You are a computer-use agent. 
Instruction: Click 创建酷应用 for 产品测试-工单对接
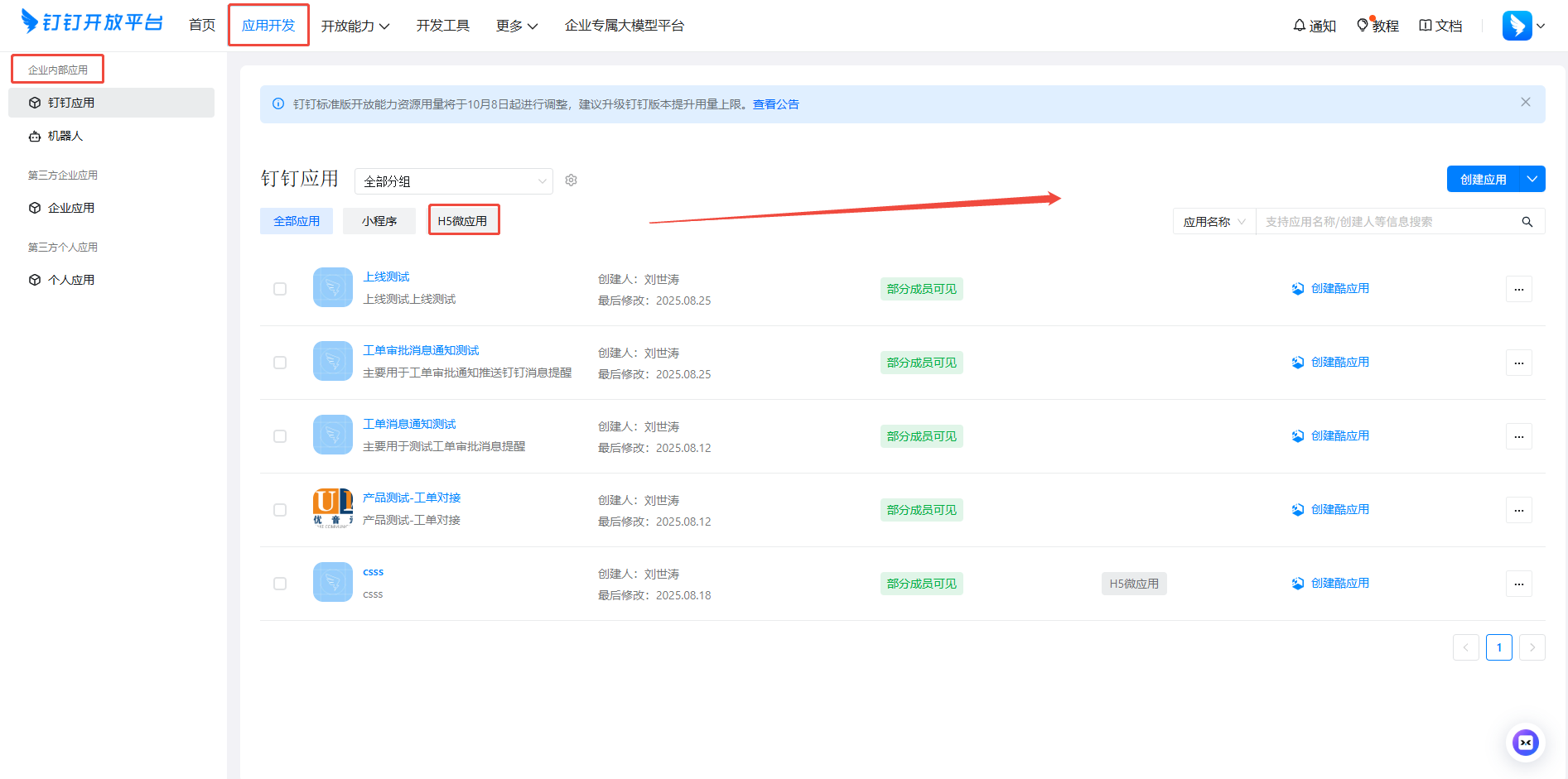(1330, 509)
